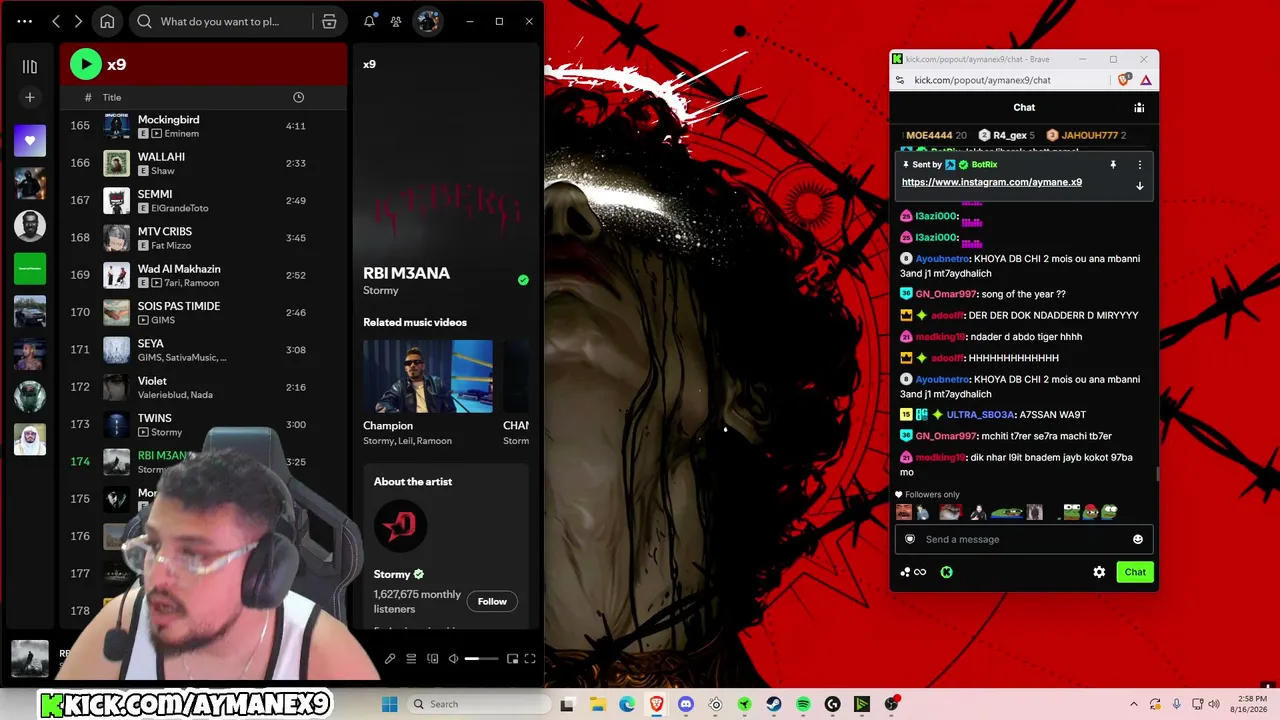Image resolution: width=1280 pixels, height=720 pixels.
Task: Unpin the BotRix pinned message
Action: (x=1113, y=165)
